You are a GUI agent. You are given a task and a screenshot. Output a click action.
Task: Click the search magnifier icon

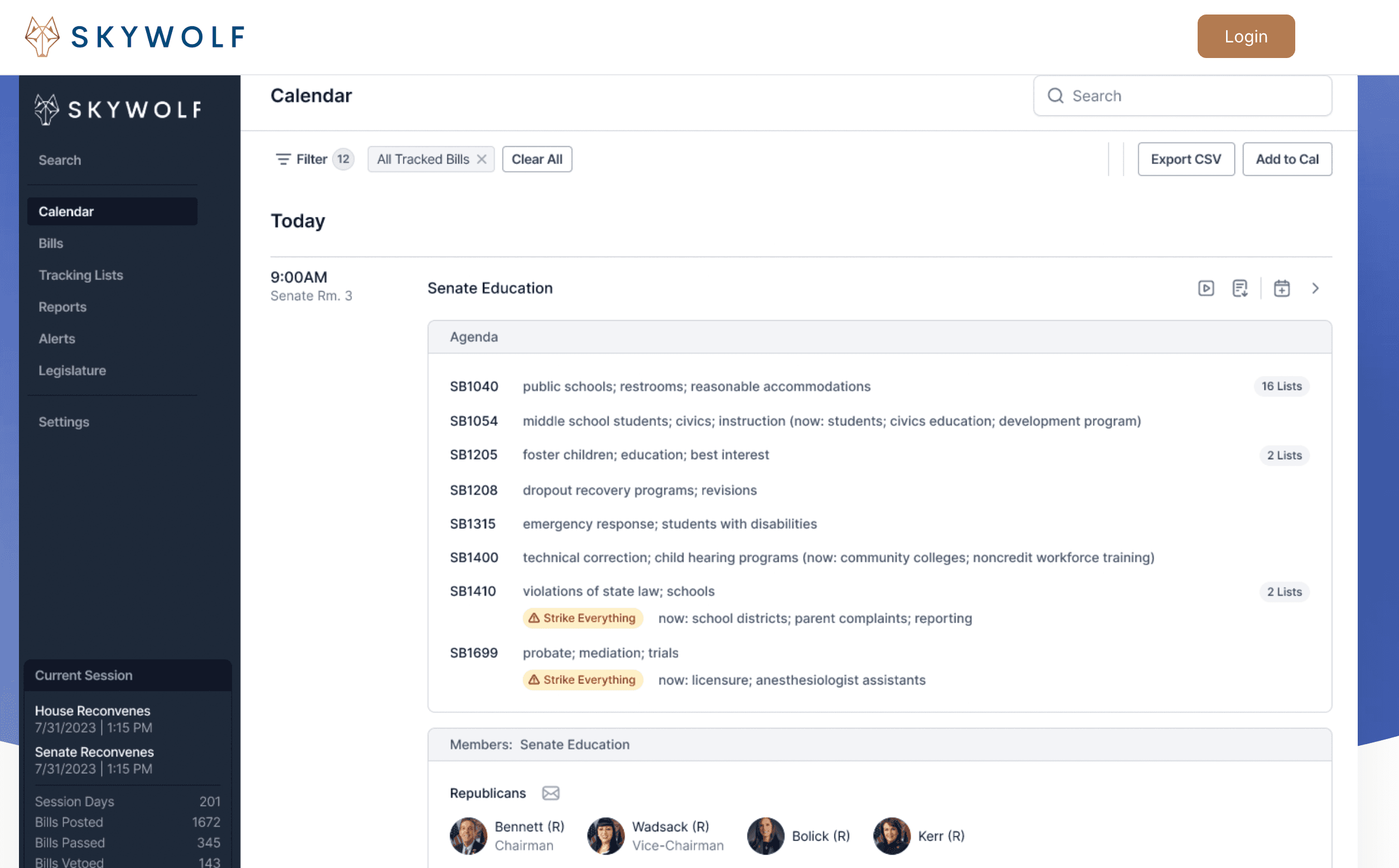point(1056,96)
